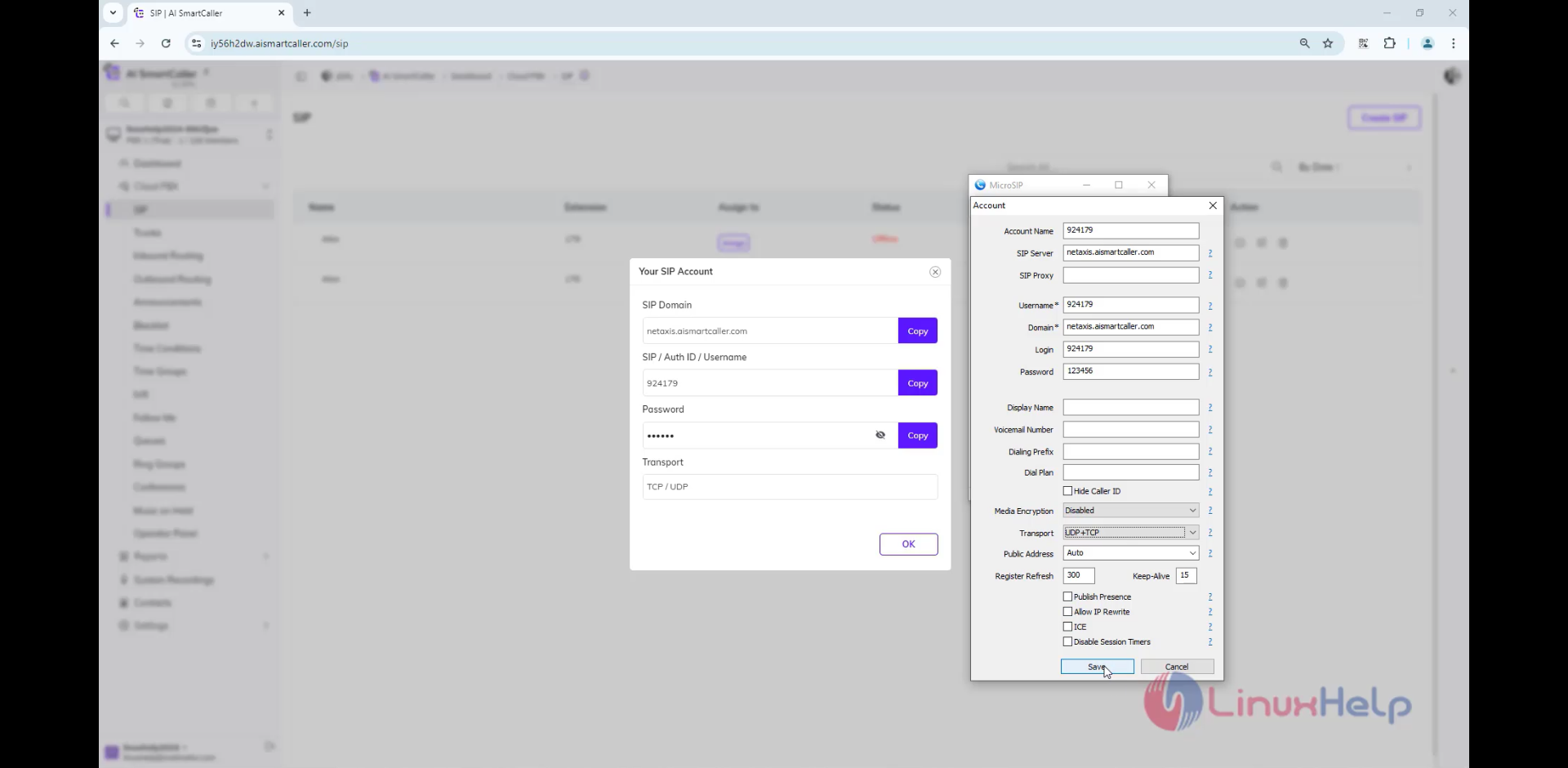Cancel the MicroSIP account dialog
This screenshot has width=1568, height=768.
[x=1177, y=667]
